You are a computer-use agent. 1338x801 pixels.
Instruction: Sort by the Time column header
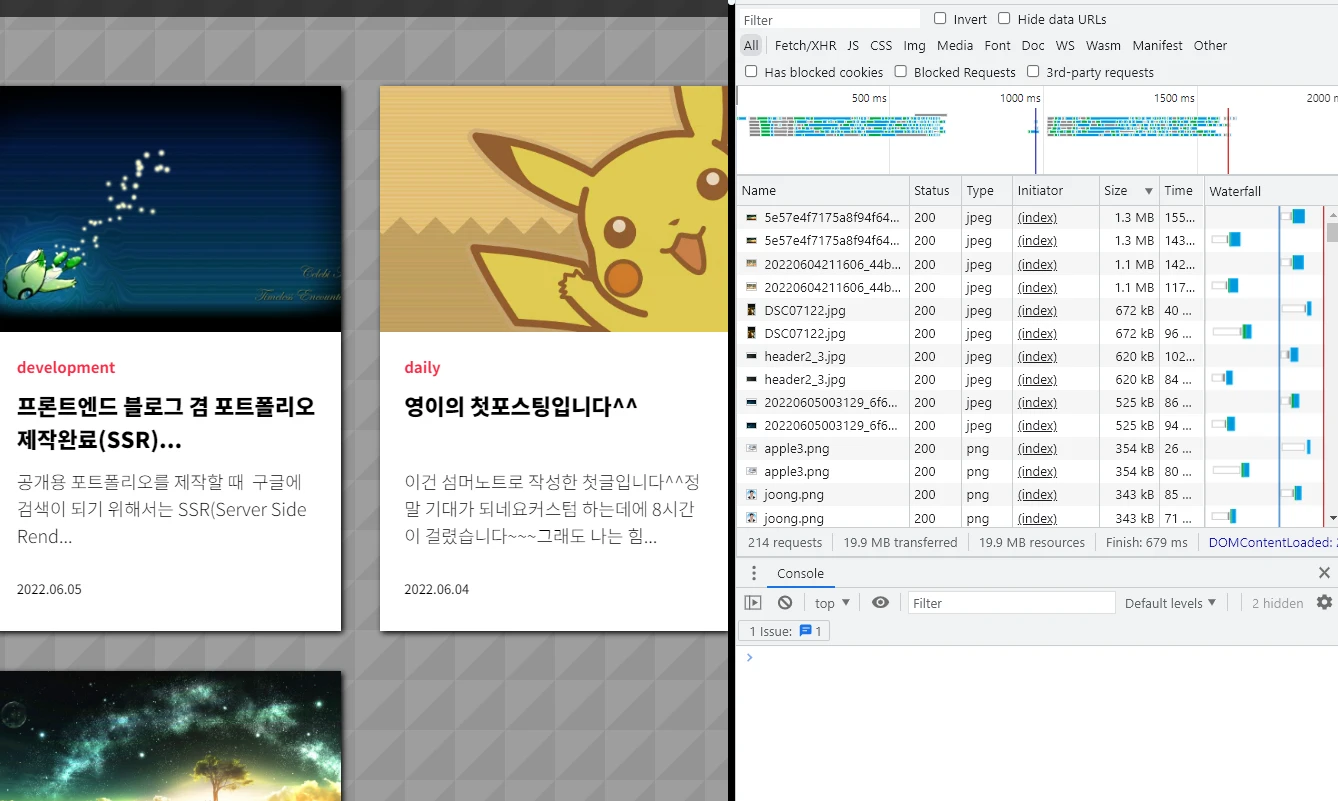coord(1180,190)
